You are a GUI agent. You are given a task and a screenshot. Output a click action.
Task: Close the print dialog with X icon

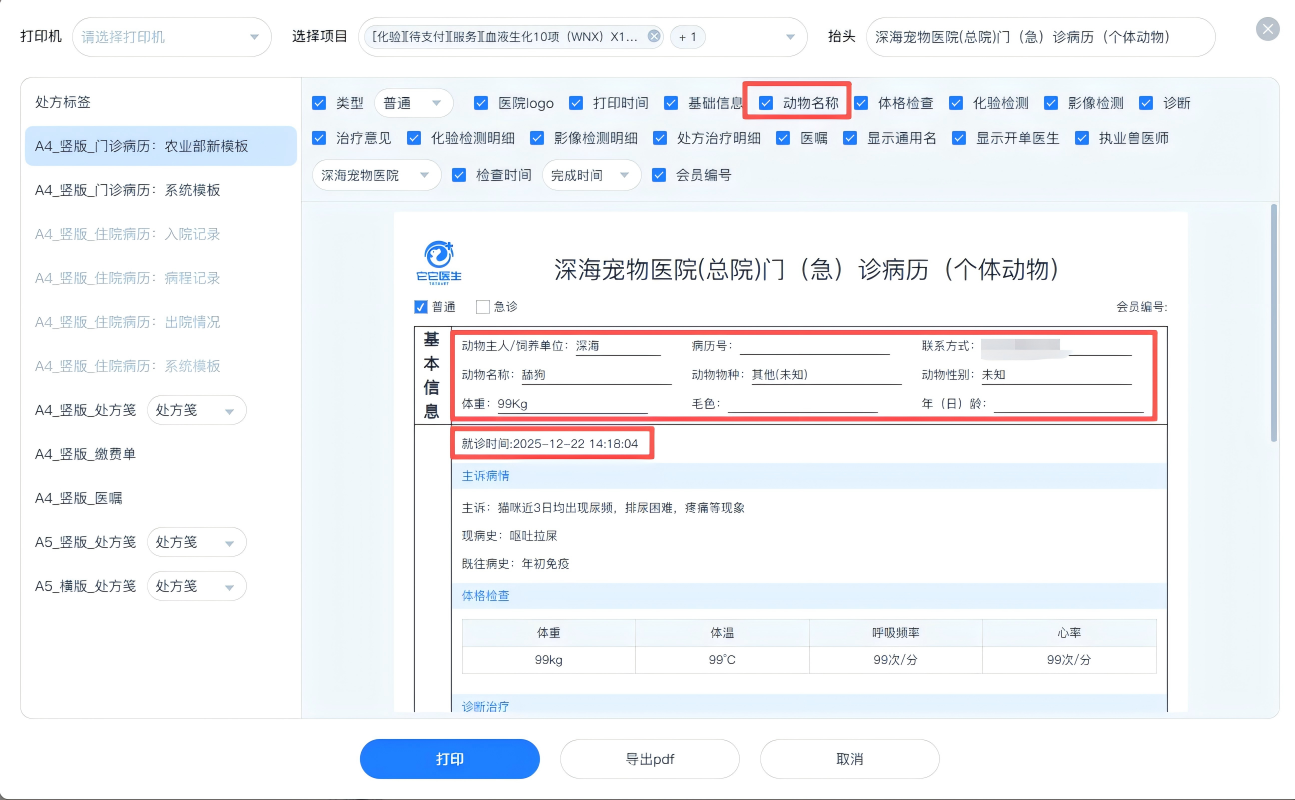point(1268,29)
